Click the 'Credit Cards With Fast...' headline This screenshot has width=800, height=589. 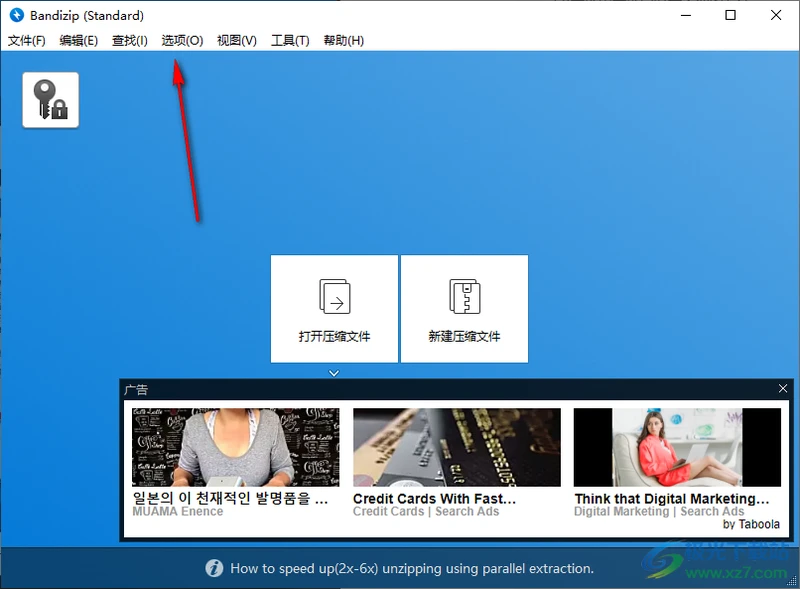point(434,499)
